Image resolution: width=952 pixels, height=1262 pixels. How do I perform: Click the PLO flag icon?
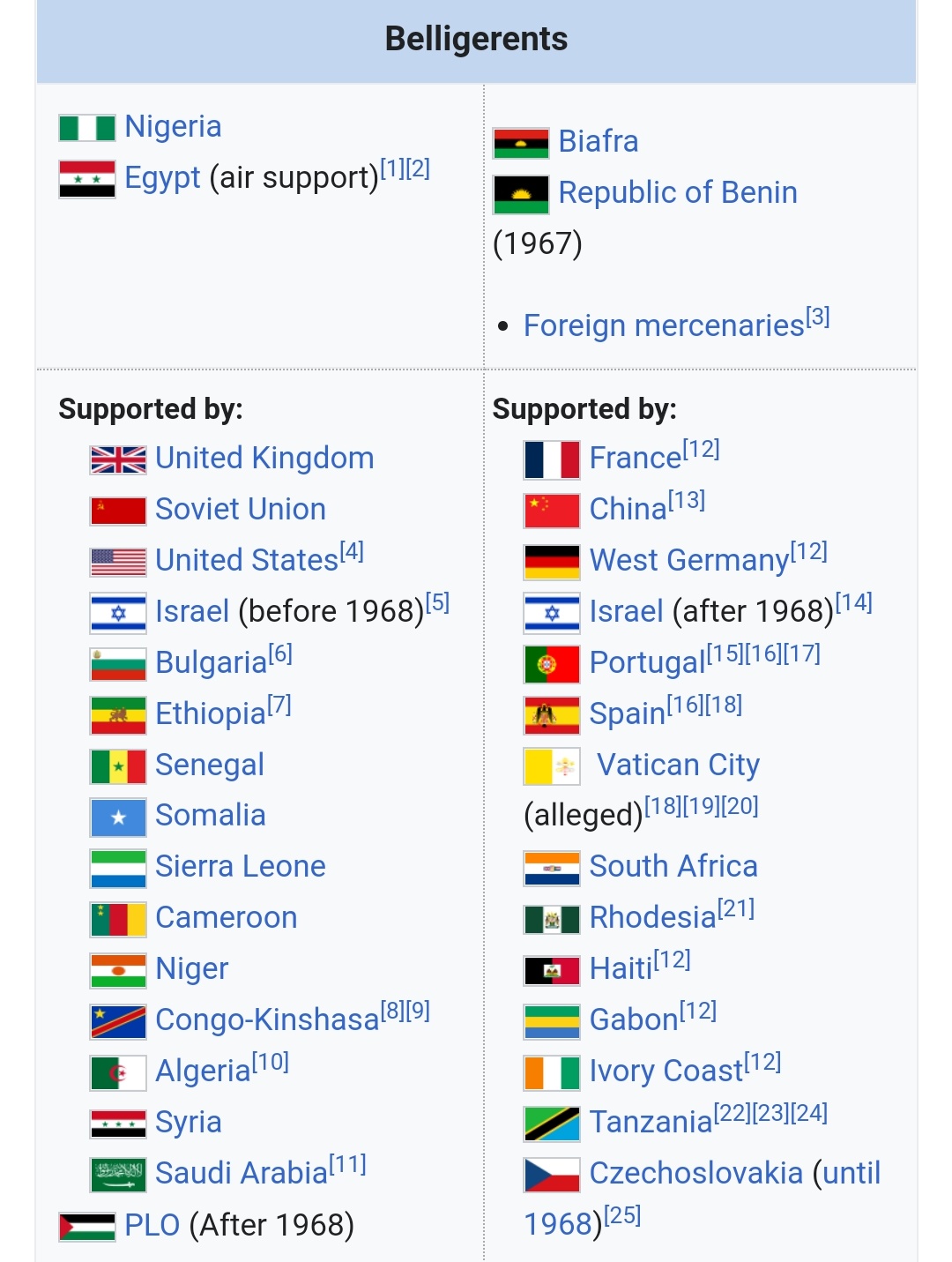[86, 1227]
